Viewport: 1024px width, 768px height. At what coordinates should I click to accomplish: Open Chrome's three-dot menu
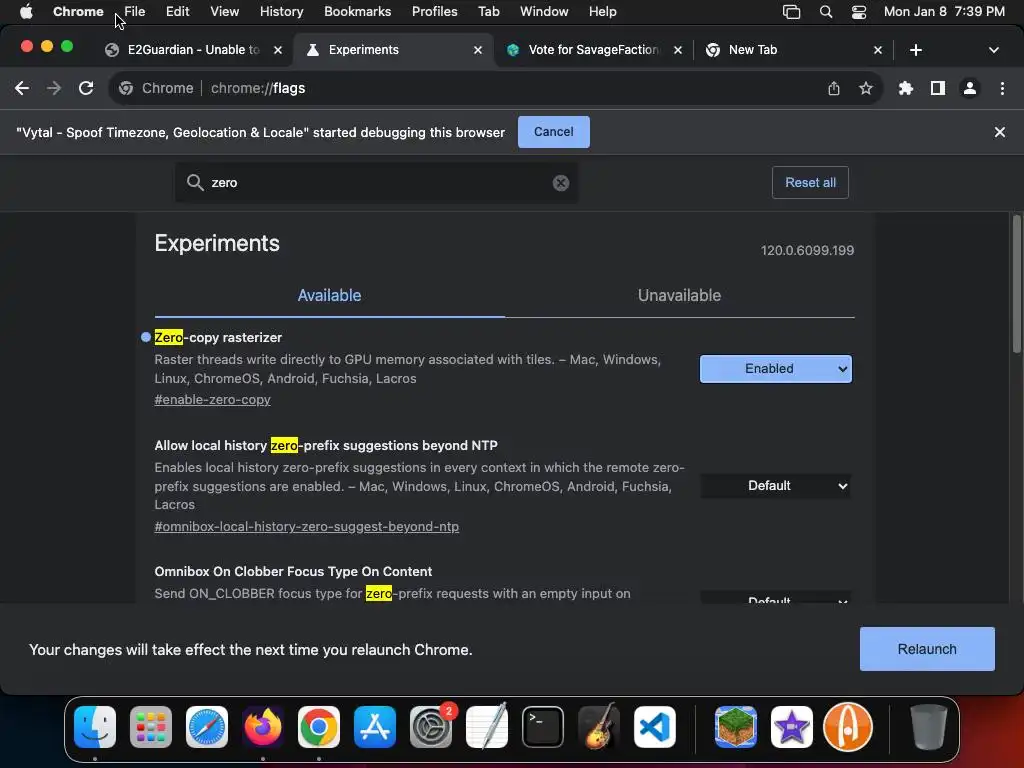coord(1002,88)
